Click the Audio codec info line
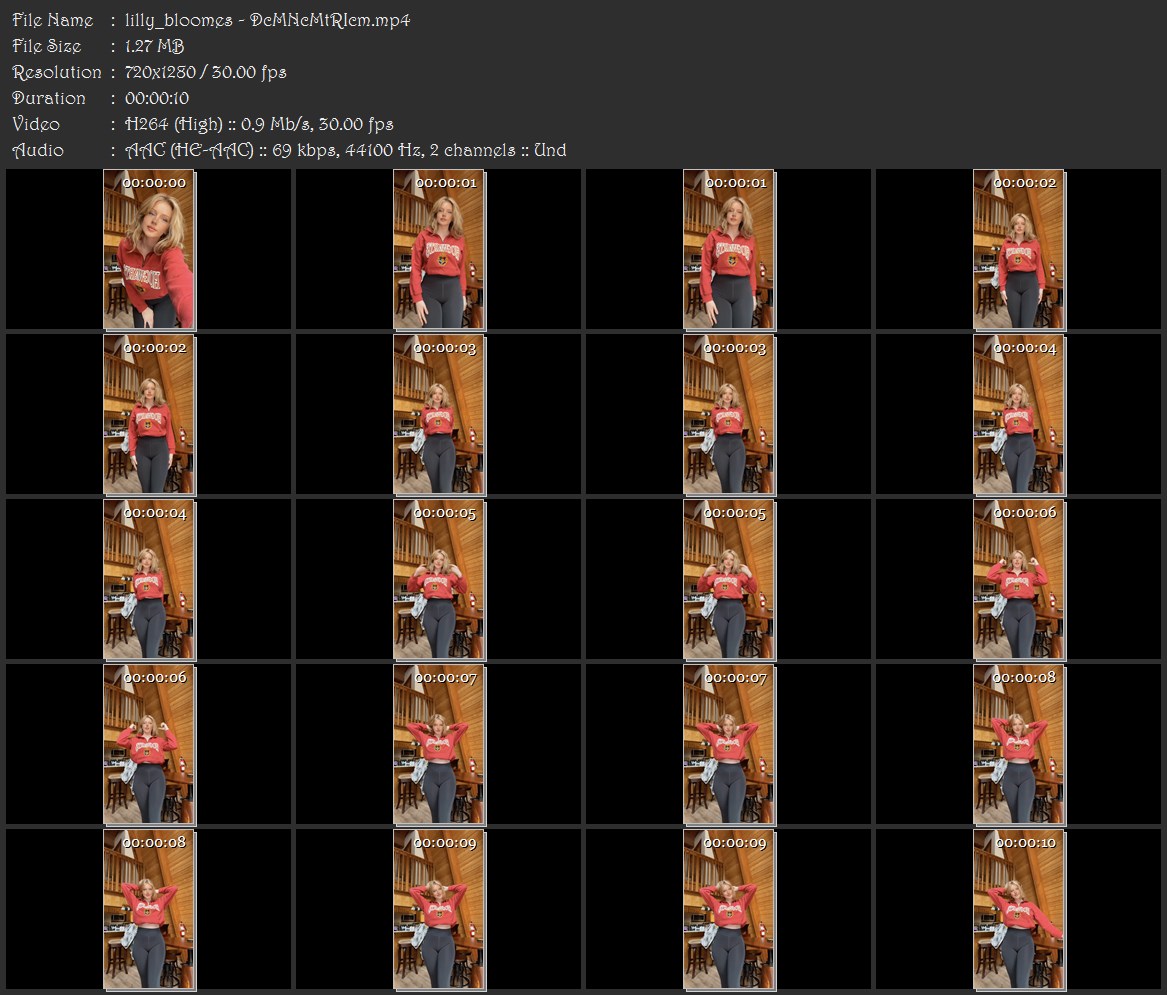The width and height of the screenshot is (1167, 995). (x=345, y=150)
